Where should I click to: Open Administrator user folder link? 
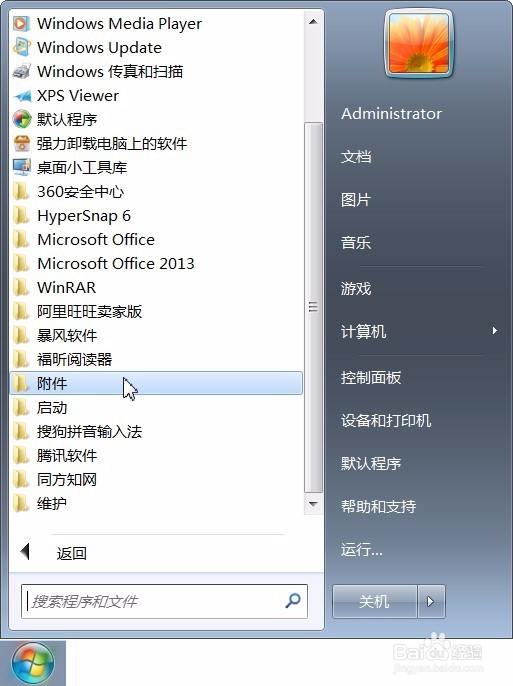(391, 114)
